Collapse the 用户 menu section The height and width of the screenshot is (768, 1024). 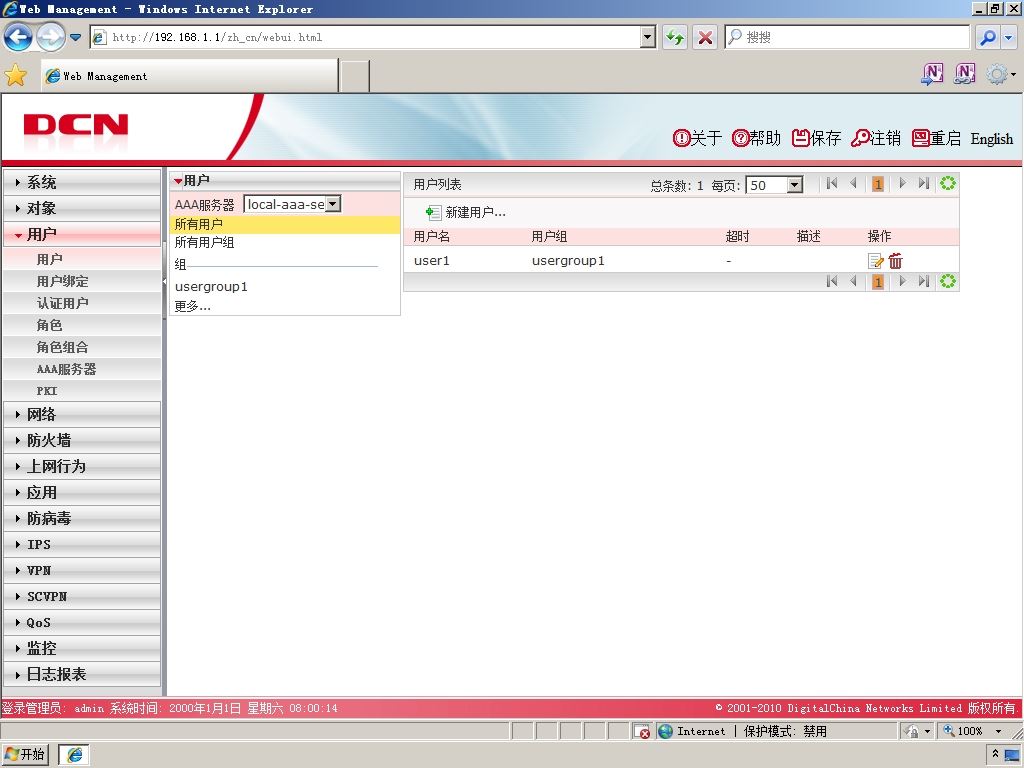click(x=82, y=234)
